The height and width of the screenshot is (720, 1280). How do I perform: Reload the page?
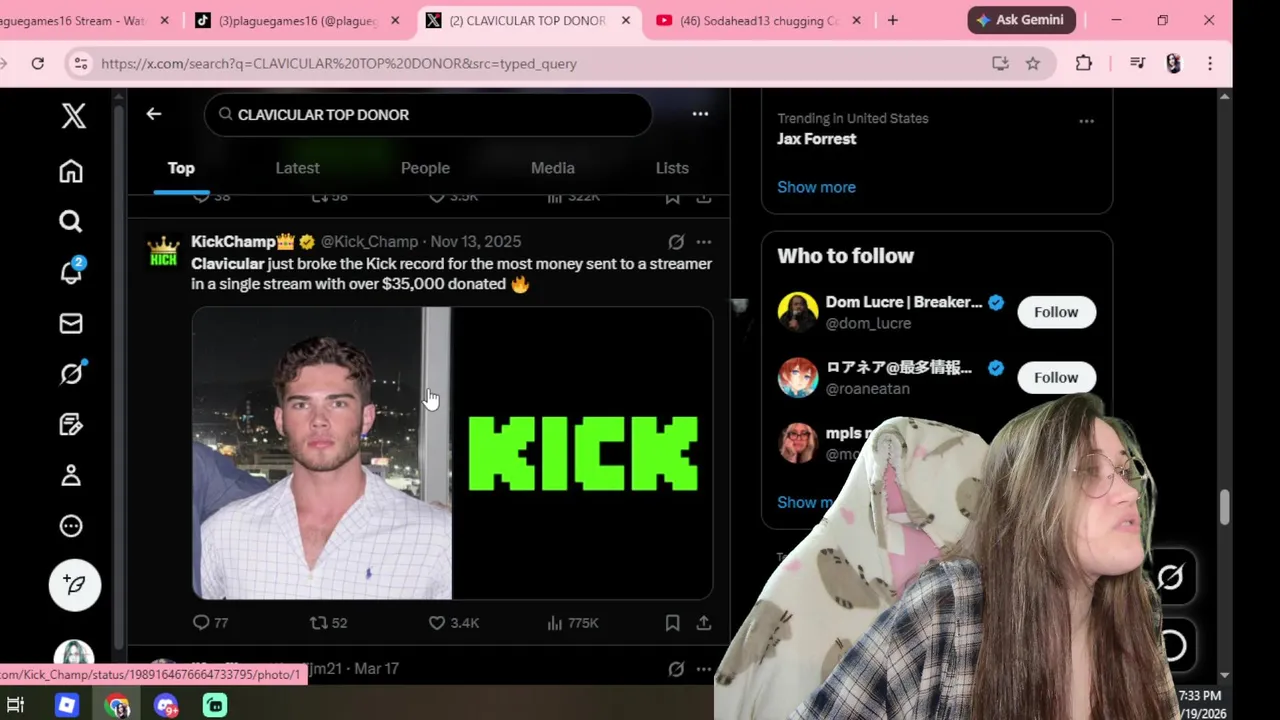click(37, 63)
